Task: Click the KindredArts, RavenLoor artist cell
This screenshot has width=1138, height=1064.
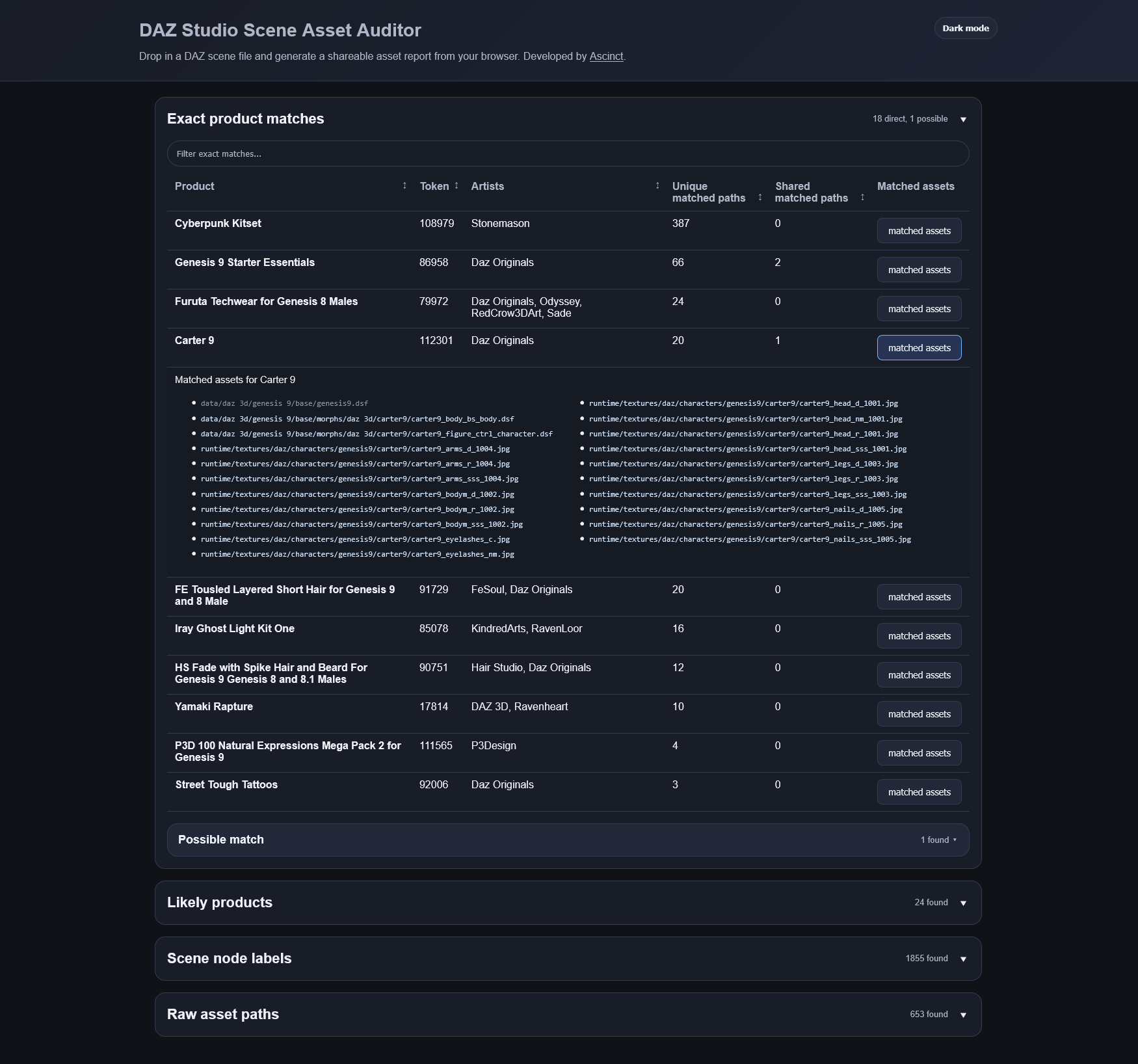Action: (527, 628)
